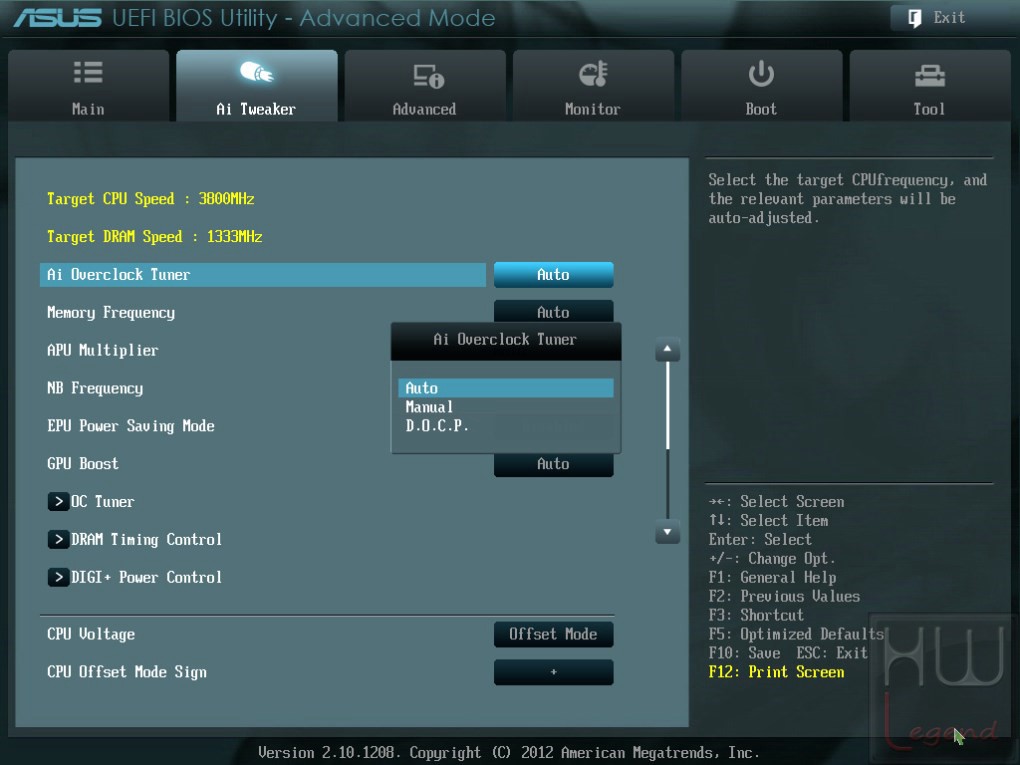Select the Memory Frequency row
Screen dimensions: 1020x765
point(111,313)
